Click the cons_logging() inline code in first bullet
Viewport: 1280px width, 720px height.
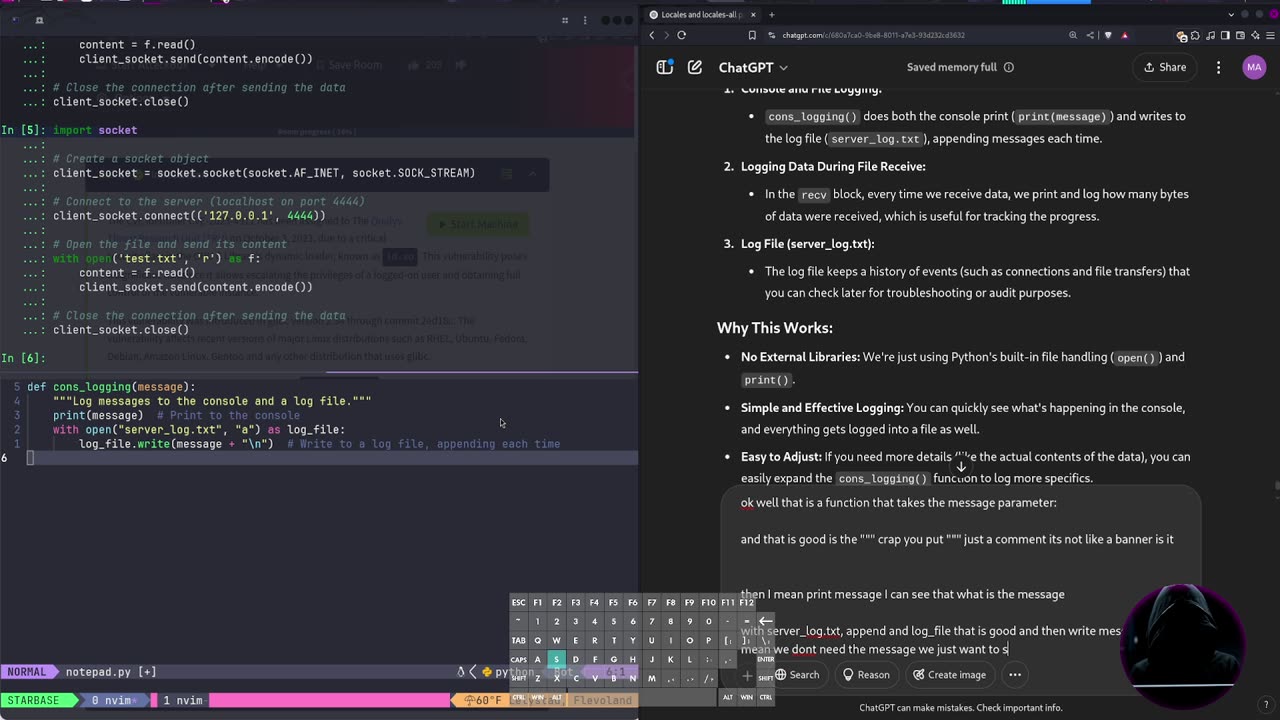coord(812,117)
